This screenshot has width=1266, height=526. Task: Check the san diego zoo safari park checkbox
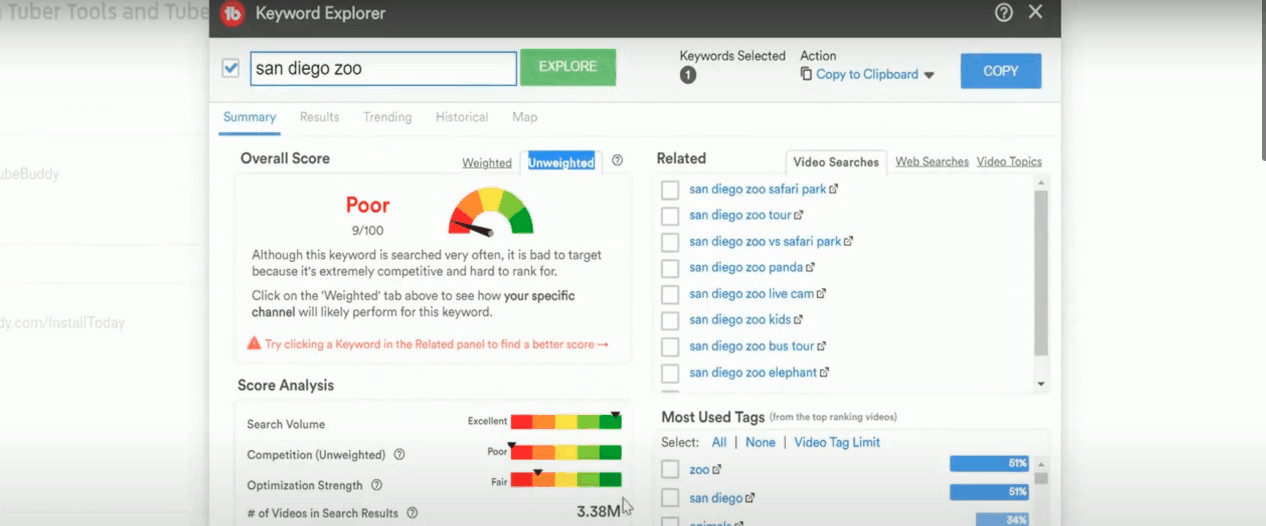pyautogui.click(x=670, y=190)
